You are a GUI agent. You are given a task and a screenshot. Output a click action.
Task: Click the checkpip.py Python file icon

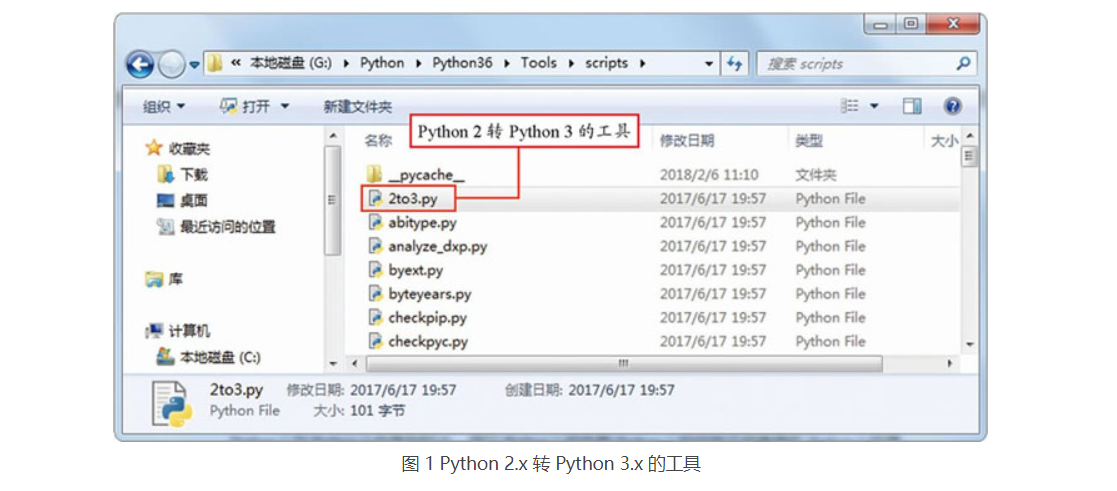coord(375,317)
